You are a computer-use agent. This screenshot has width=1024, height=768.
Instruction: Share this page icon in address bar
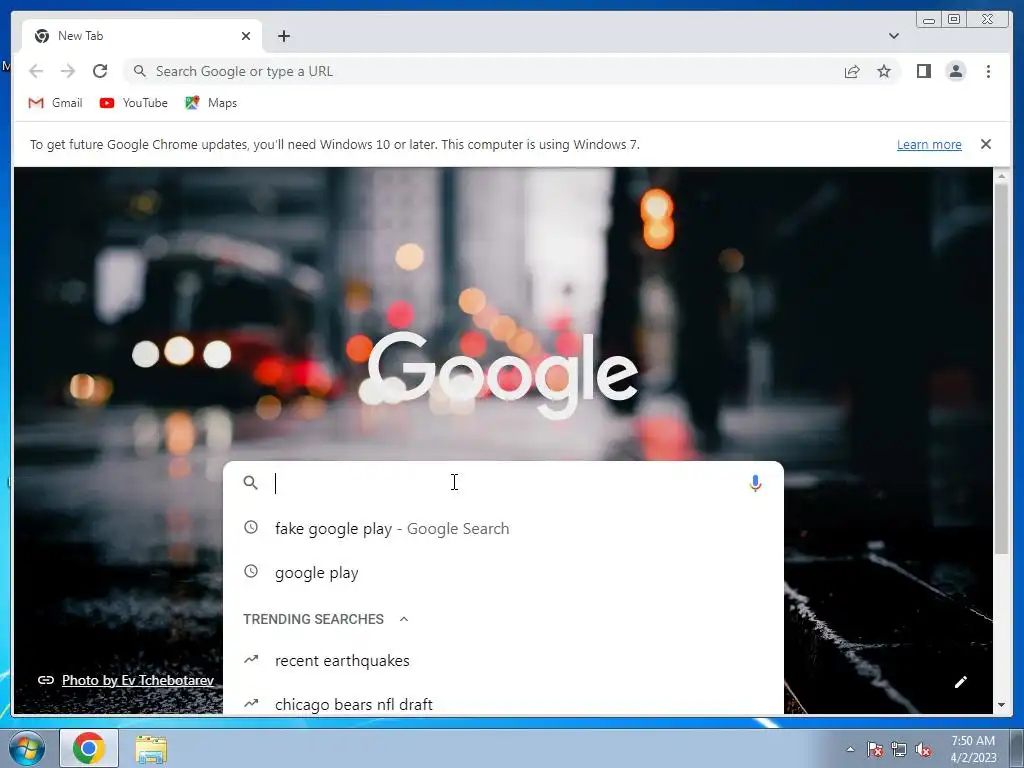852,72
